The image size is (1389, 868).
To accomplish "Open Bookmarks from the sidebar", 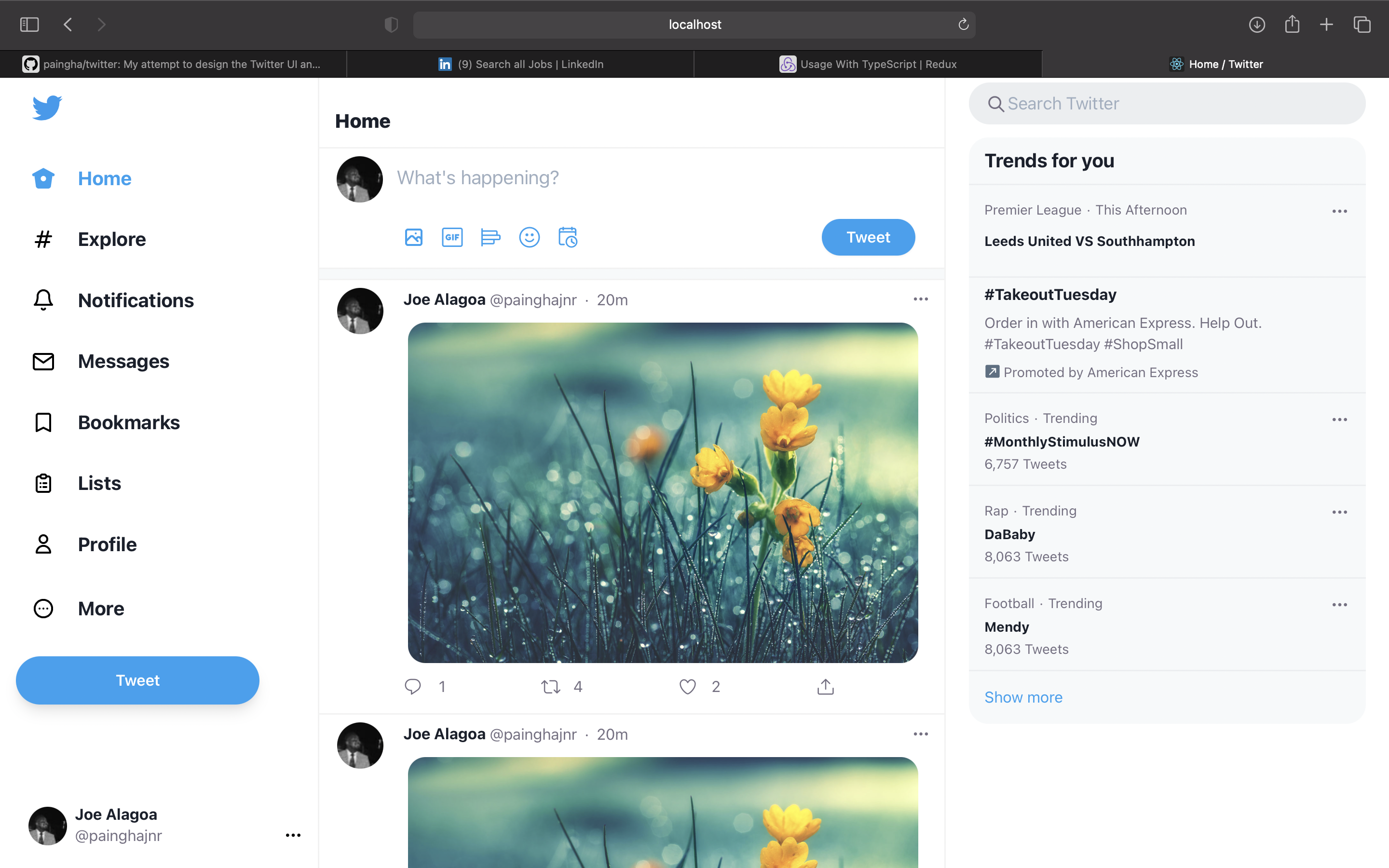I will [129, 422].
